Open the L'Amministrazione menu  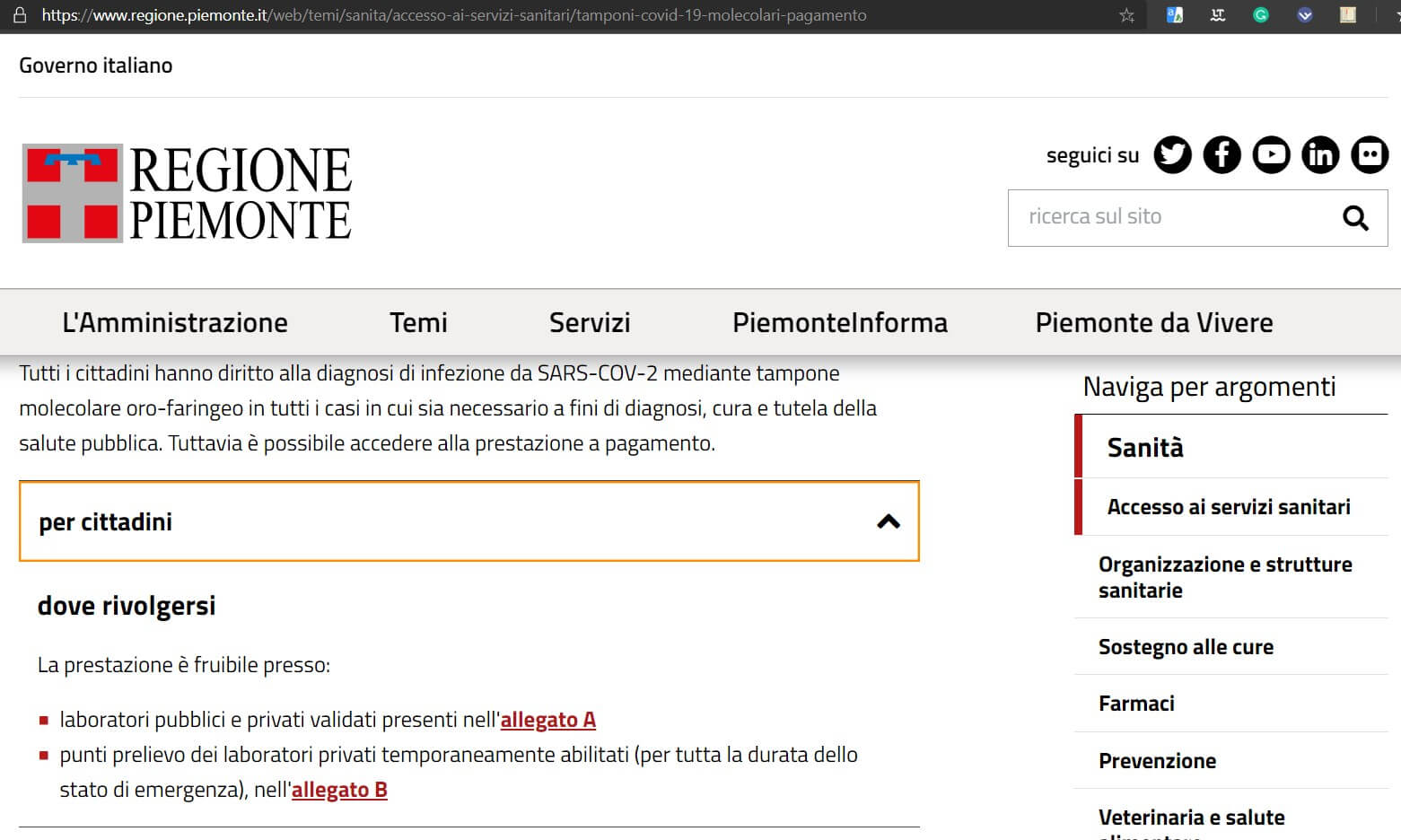point(175,322)
